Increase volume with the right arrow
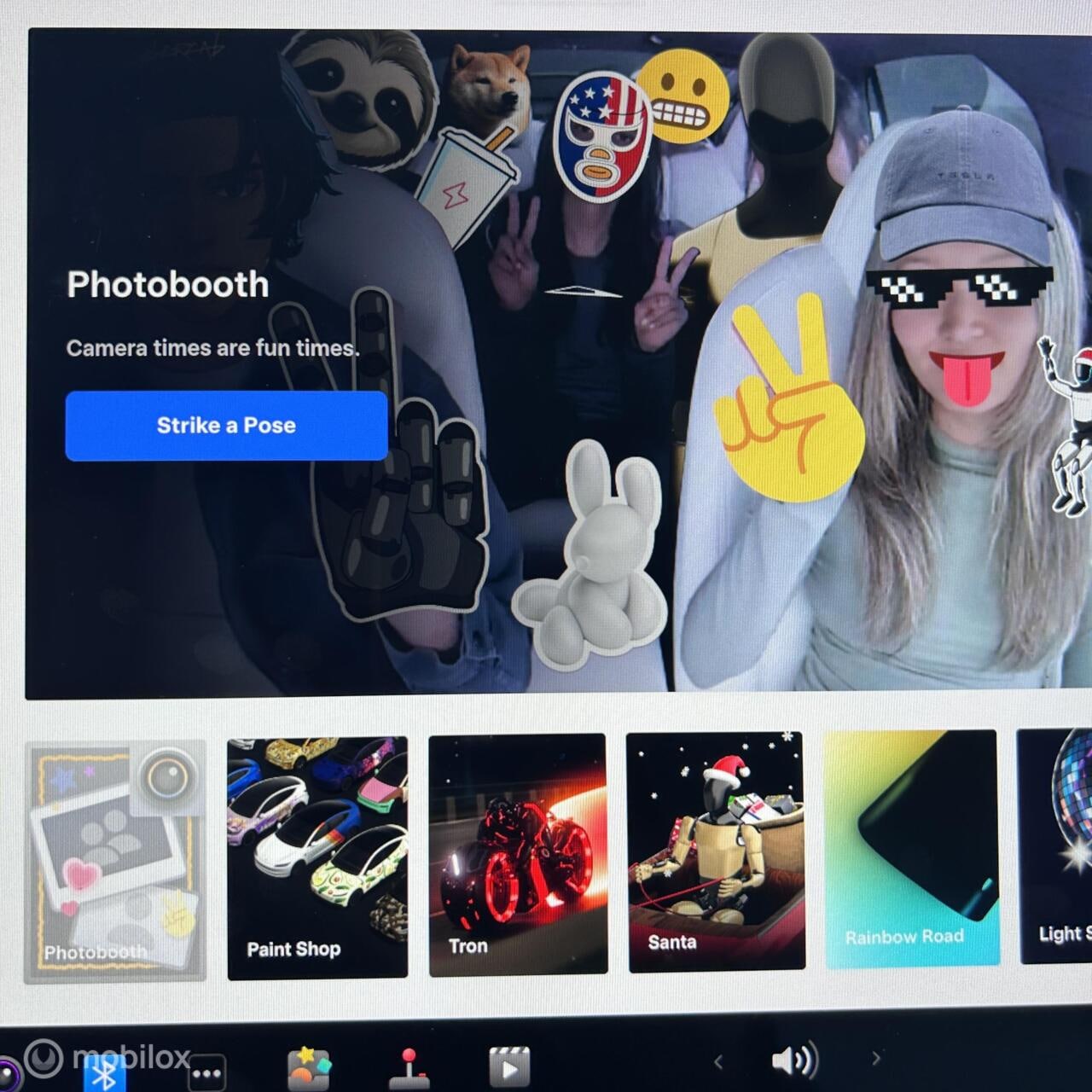 tap(875, 1059)
